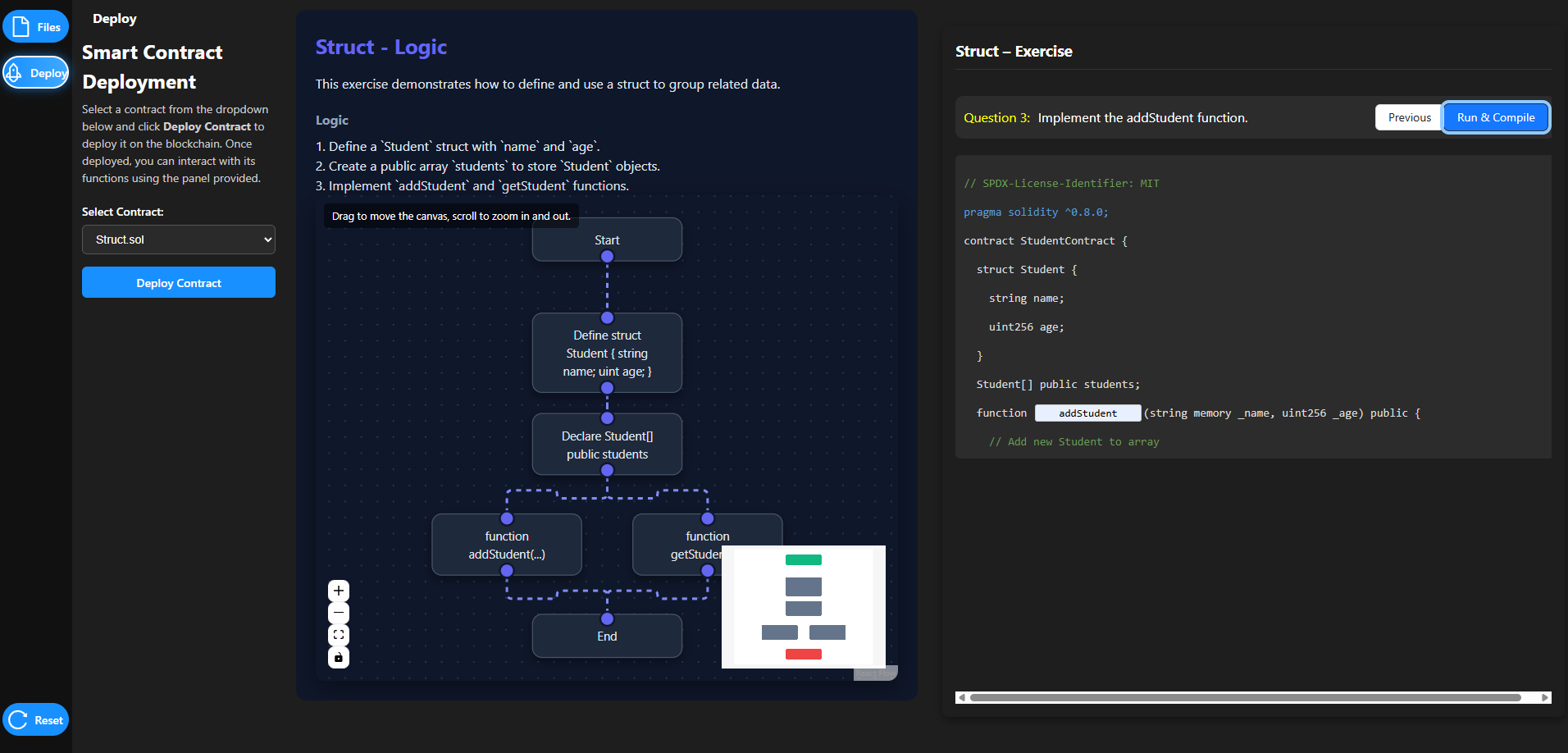
Task: Click the flowchart minimap thumbnail
Action: [x=803, y=607]
